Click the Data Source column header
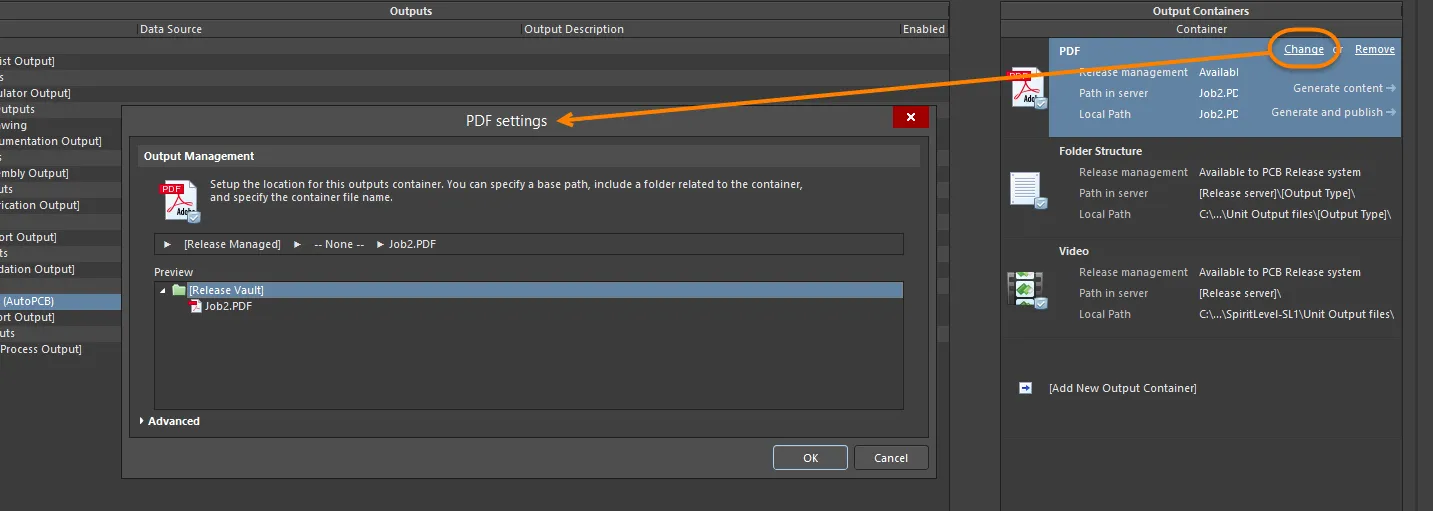Screen dimensions: 1433x511 click(x=171, y=29)
